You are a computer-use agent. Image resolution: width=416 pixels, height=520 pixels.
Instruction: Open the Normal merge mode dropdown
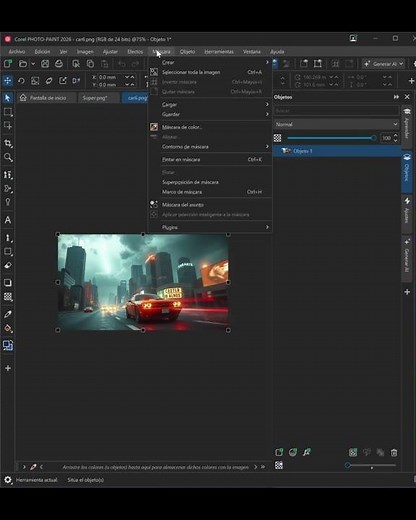[x=336, y=124]
